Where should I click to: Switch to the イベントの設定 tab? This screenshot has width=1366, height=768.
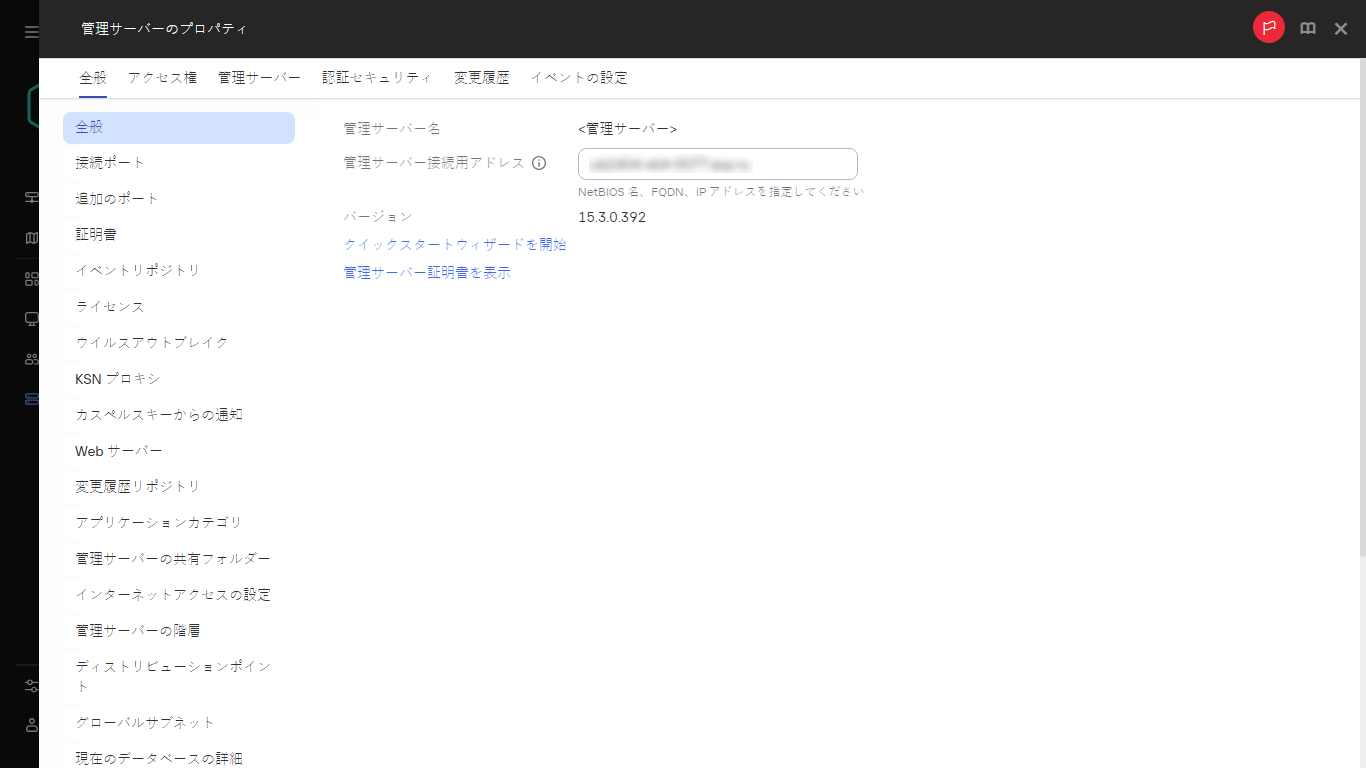tap(580, 77)
